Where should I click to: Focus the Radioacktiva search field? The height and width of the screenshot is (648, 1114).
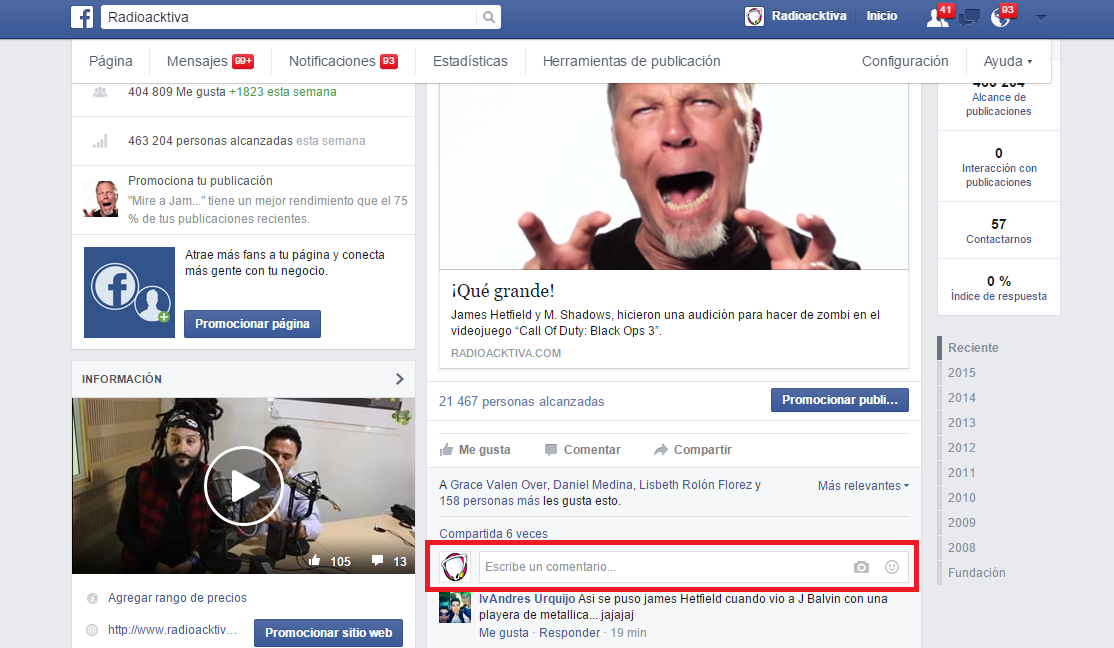tap(291, 17)
